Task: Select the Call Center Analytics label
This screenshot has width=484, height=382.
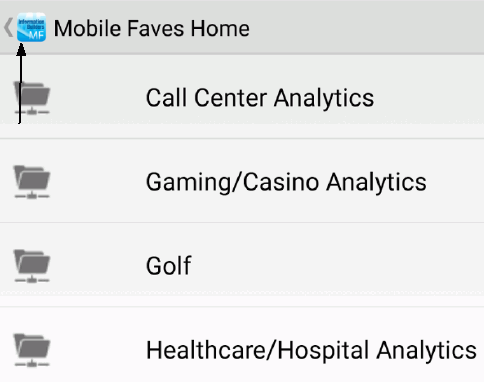Action: tap(260, 98)
